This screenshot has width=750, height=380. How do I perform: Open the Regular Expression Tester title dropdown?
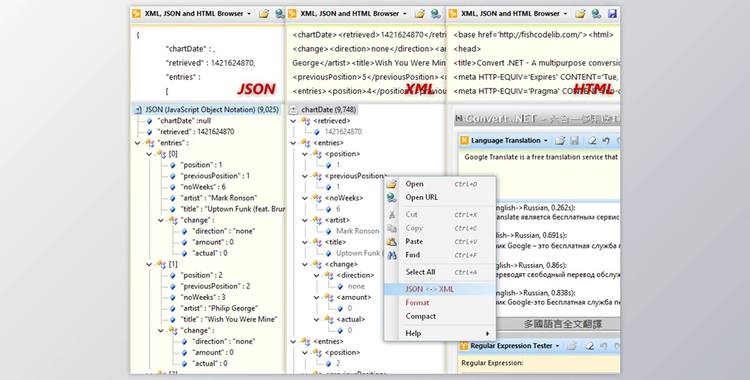pyautogui.click(x=557, y=346)
